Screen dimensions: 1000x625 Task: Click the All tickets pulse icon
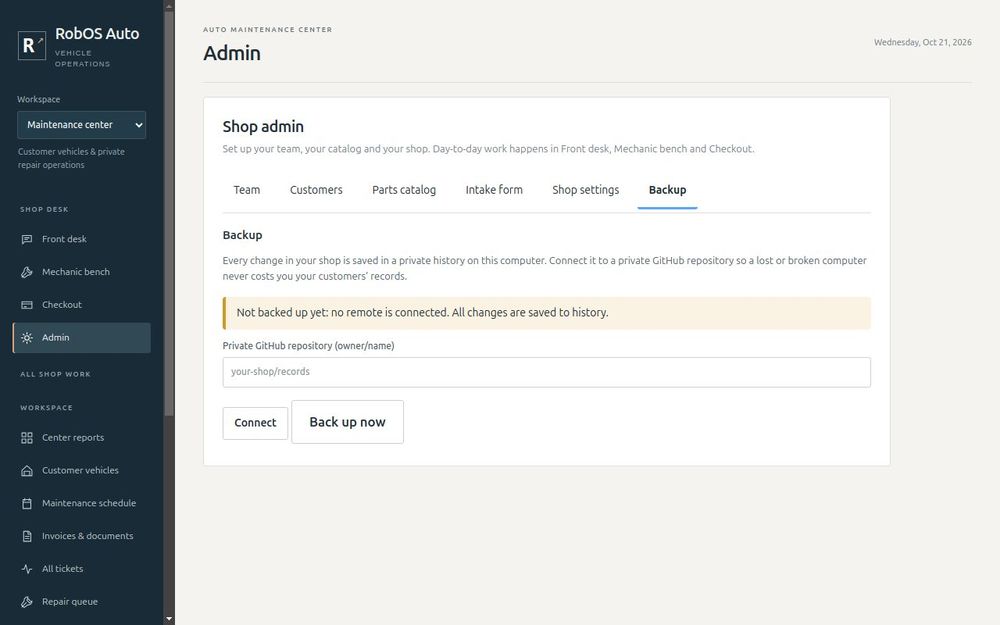(x=27, y=569)
